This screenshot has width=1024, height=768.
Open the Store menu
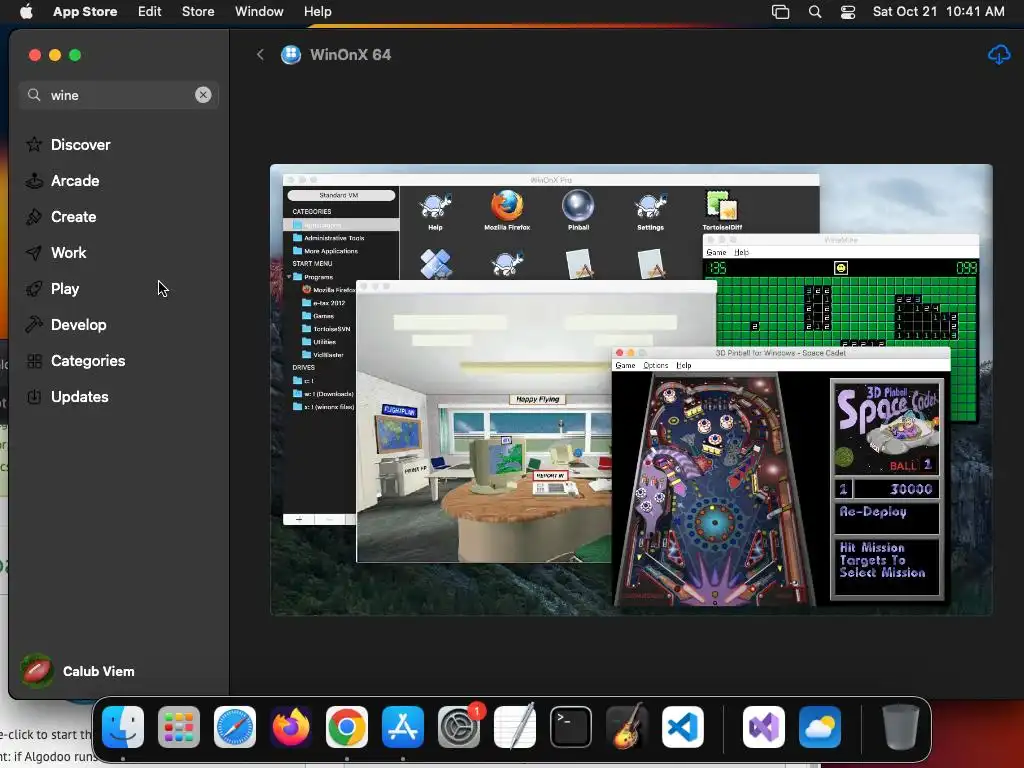coord(198,11)
